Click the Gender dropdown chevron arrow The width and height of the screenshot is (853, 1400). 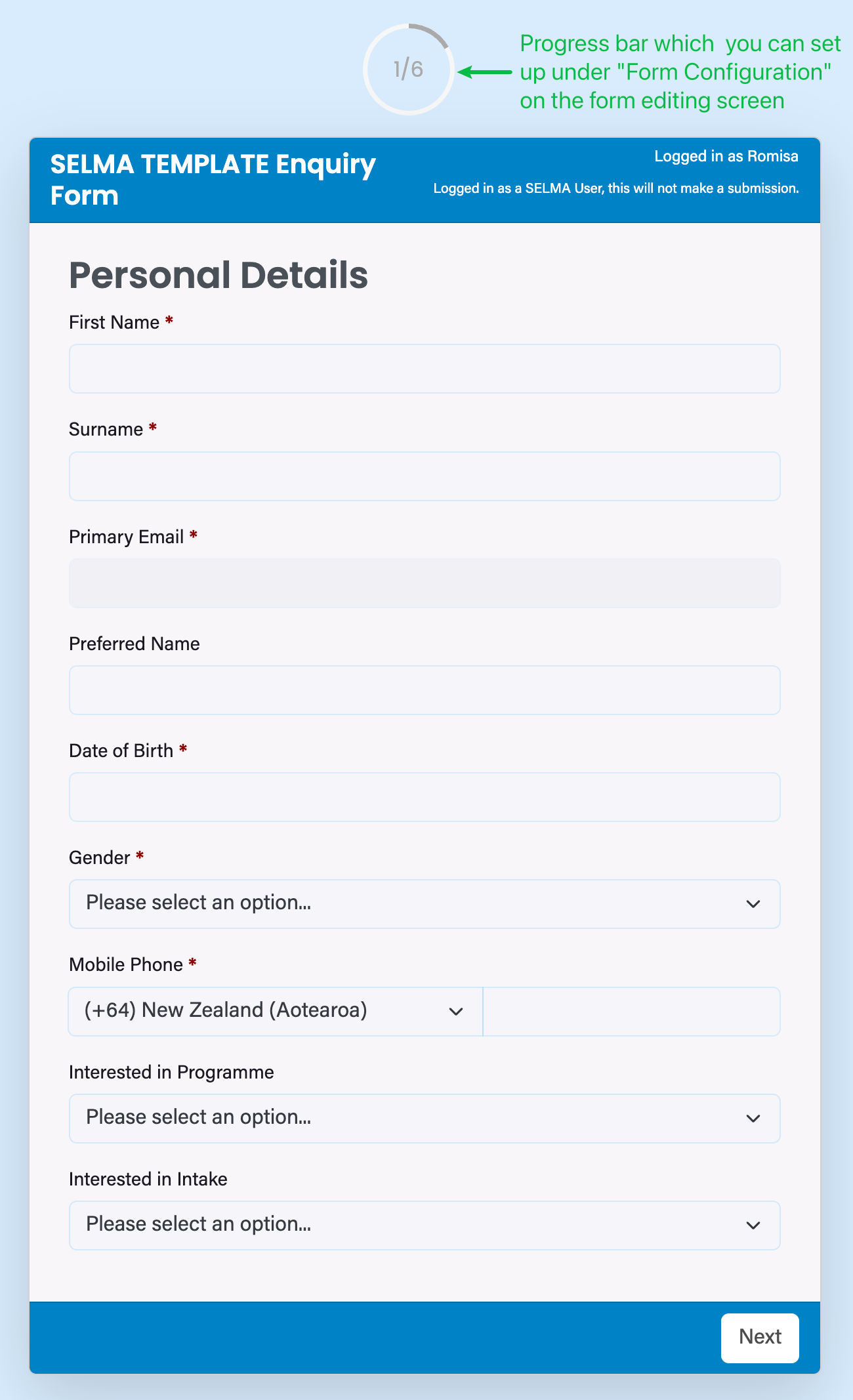pyautogui.click(x=753, y=904)
